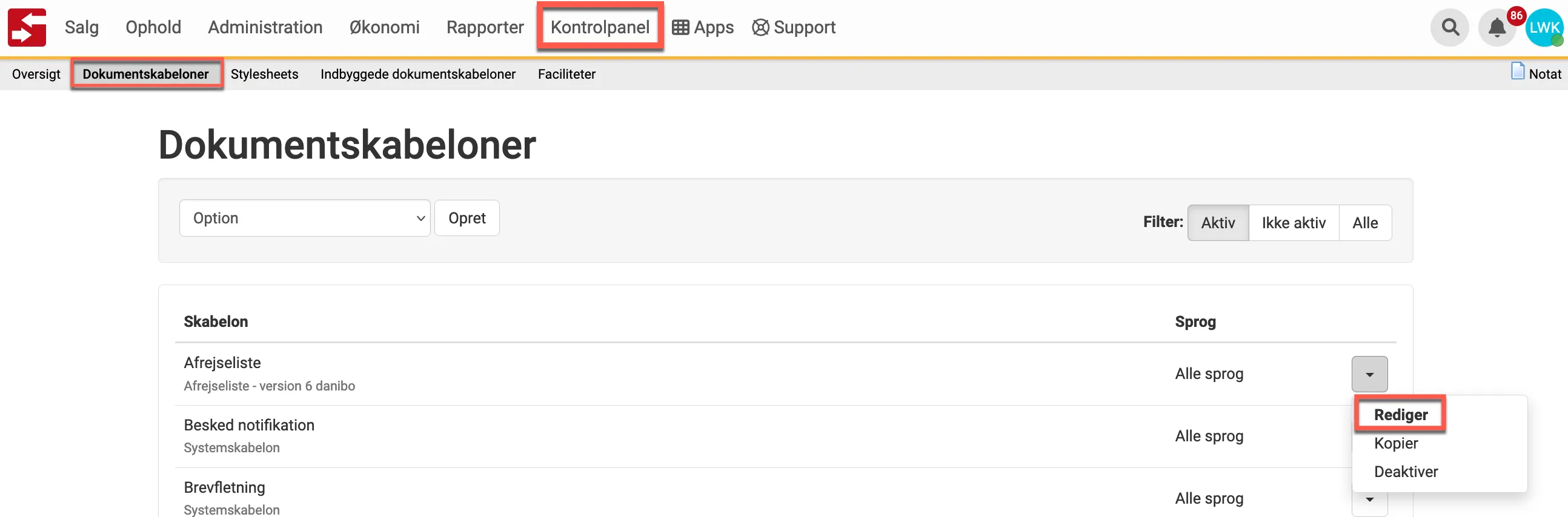
Task: Open the search magnifier icon
Action: pyautogui.click(x=1450, y=27)
